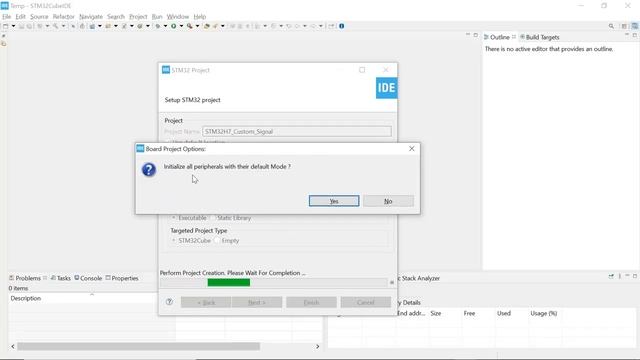
Task: Select the C/C++ perspective icon
Action: click(x=635, y=26)
